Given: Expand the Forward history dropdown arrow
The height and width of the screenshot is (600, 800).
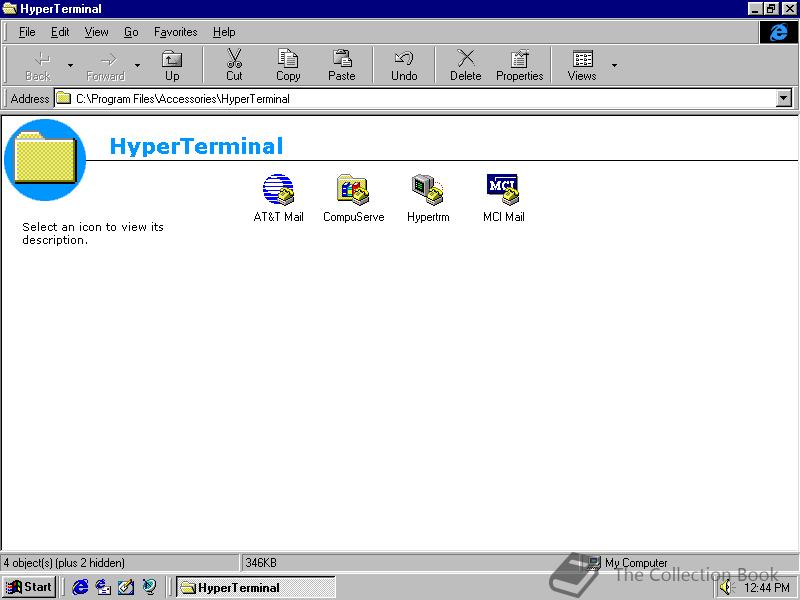Looking at the screenshot, I should tap(137, 66).
